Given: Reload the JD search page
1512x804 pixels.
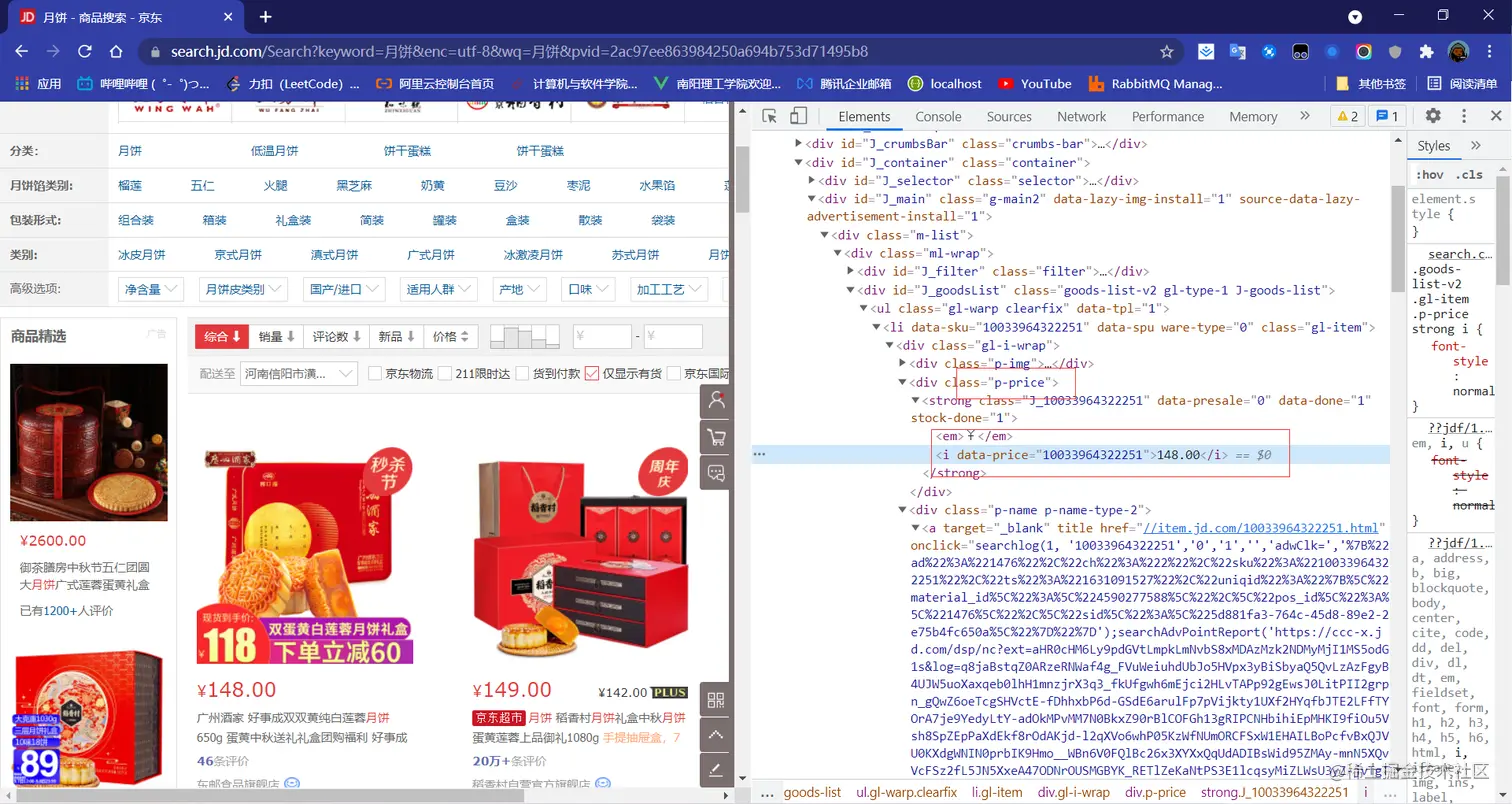Looking at the screenshot, I should [x=85, y=51].
